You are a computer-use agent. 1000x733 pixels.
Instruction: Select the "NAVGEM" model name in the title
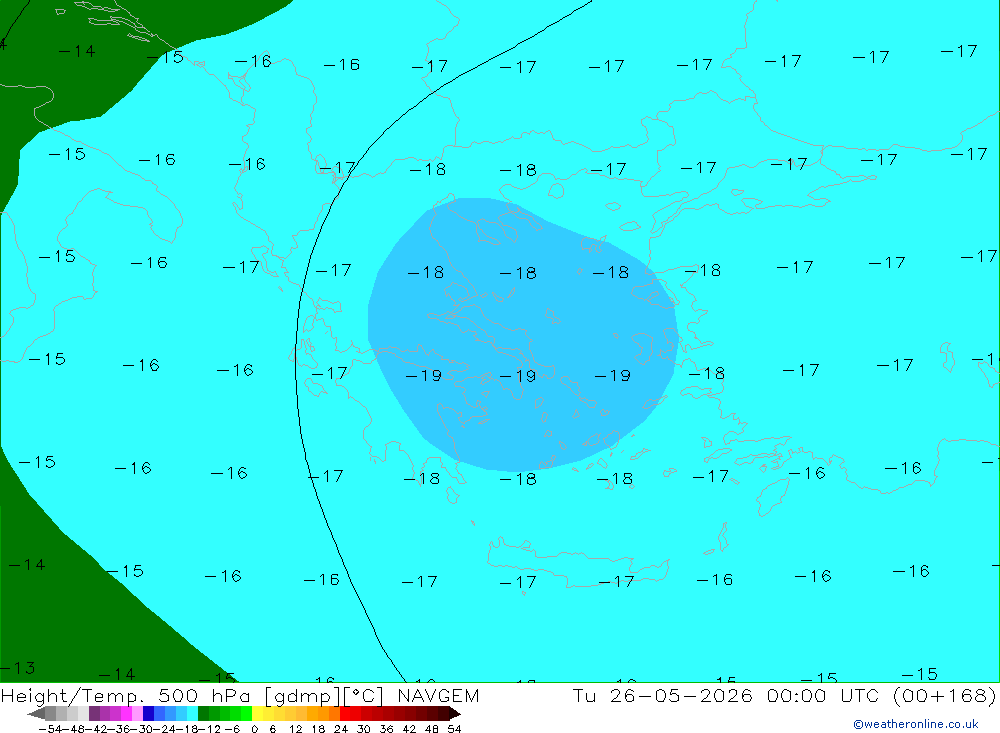coord(438,695)
